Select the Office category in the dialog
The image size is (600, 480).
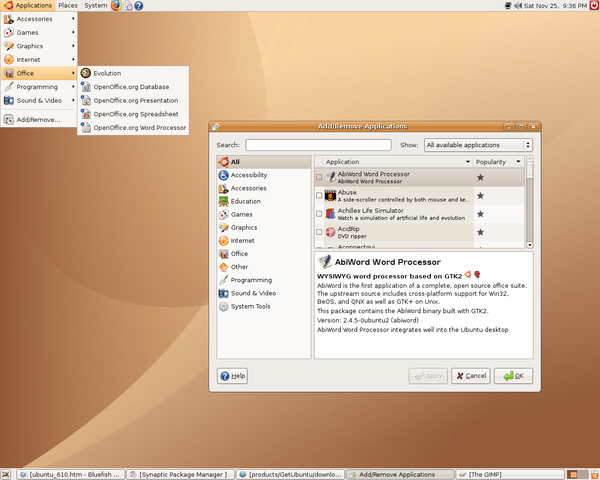[x=264, y=254]
